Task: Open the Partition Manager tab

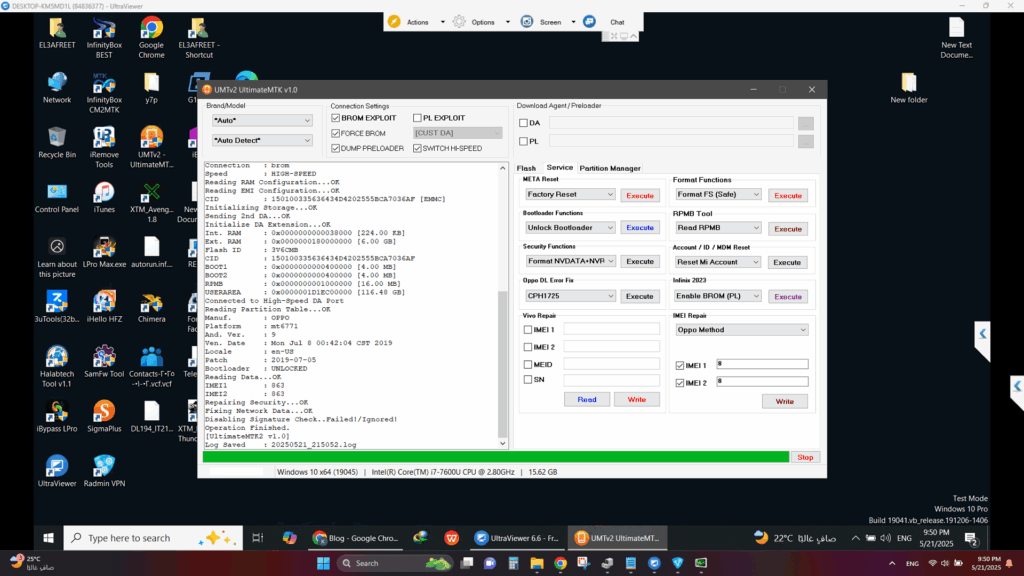Action: [610, 168]
